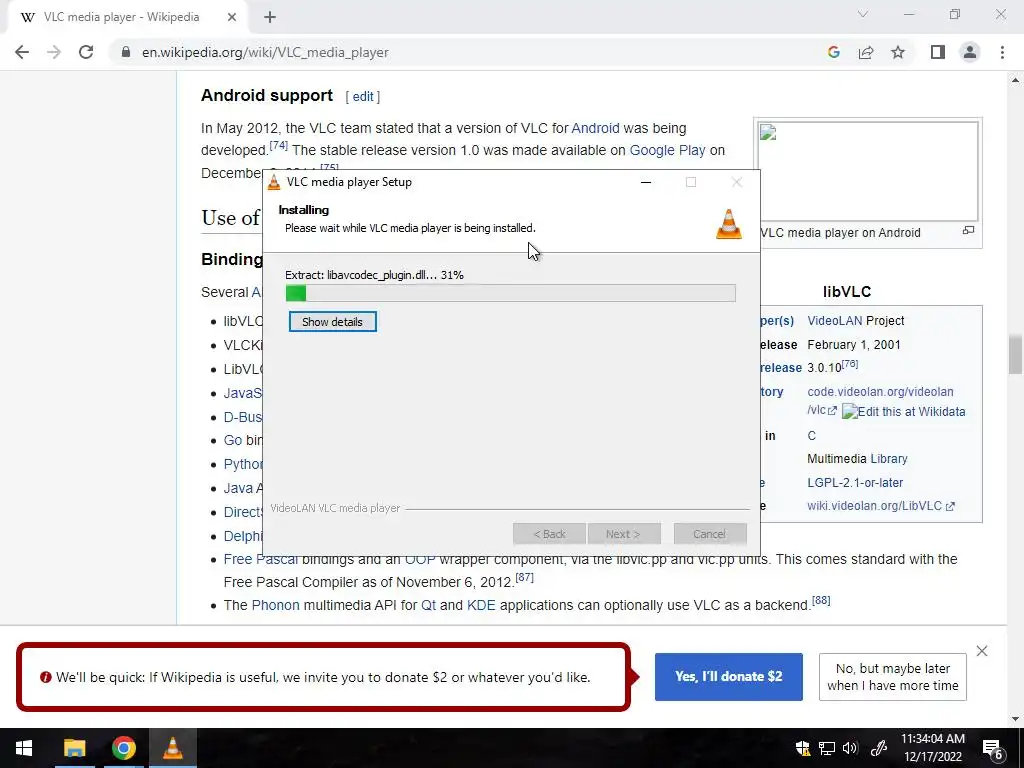Open the notification center
The image size is (1024, 768).
click(x=993, y=748)
